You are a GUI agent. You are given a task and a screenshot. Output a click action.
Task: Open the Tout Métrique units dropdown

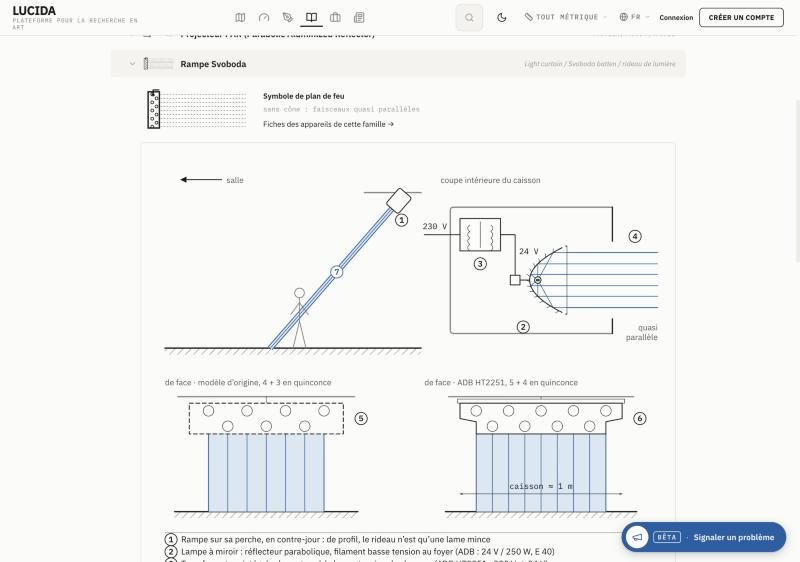(x=565, y=17)
